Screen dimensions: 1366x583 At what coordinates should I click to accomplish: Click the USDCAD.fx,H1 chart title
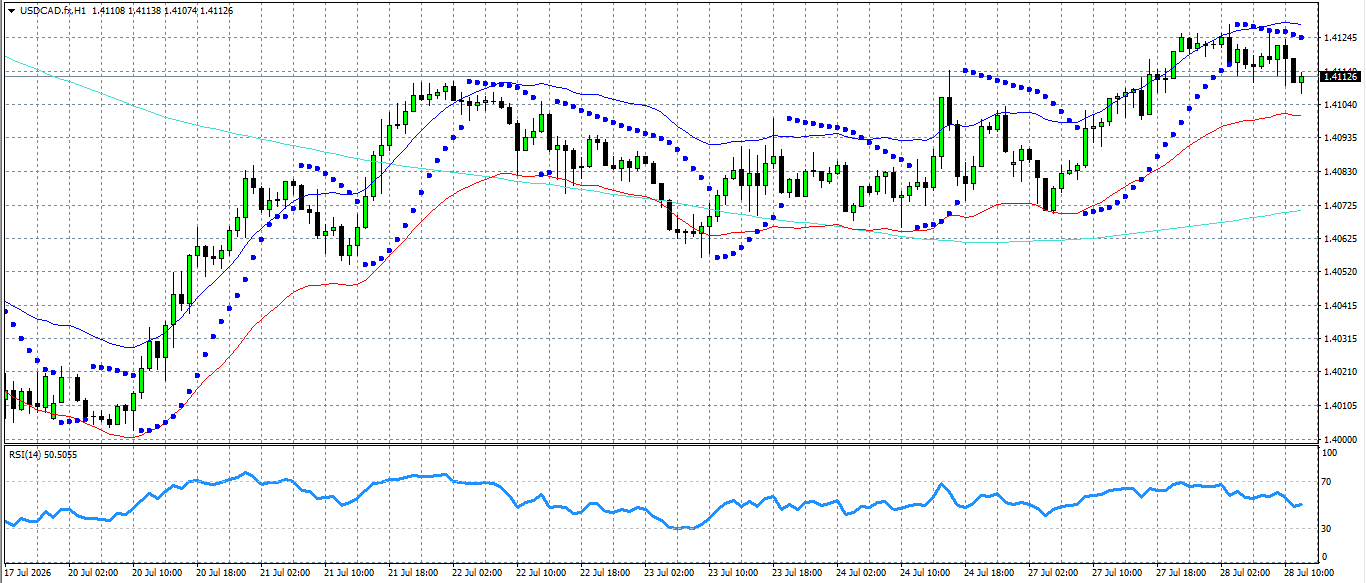(52, 10)
